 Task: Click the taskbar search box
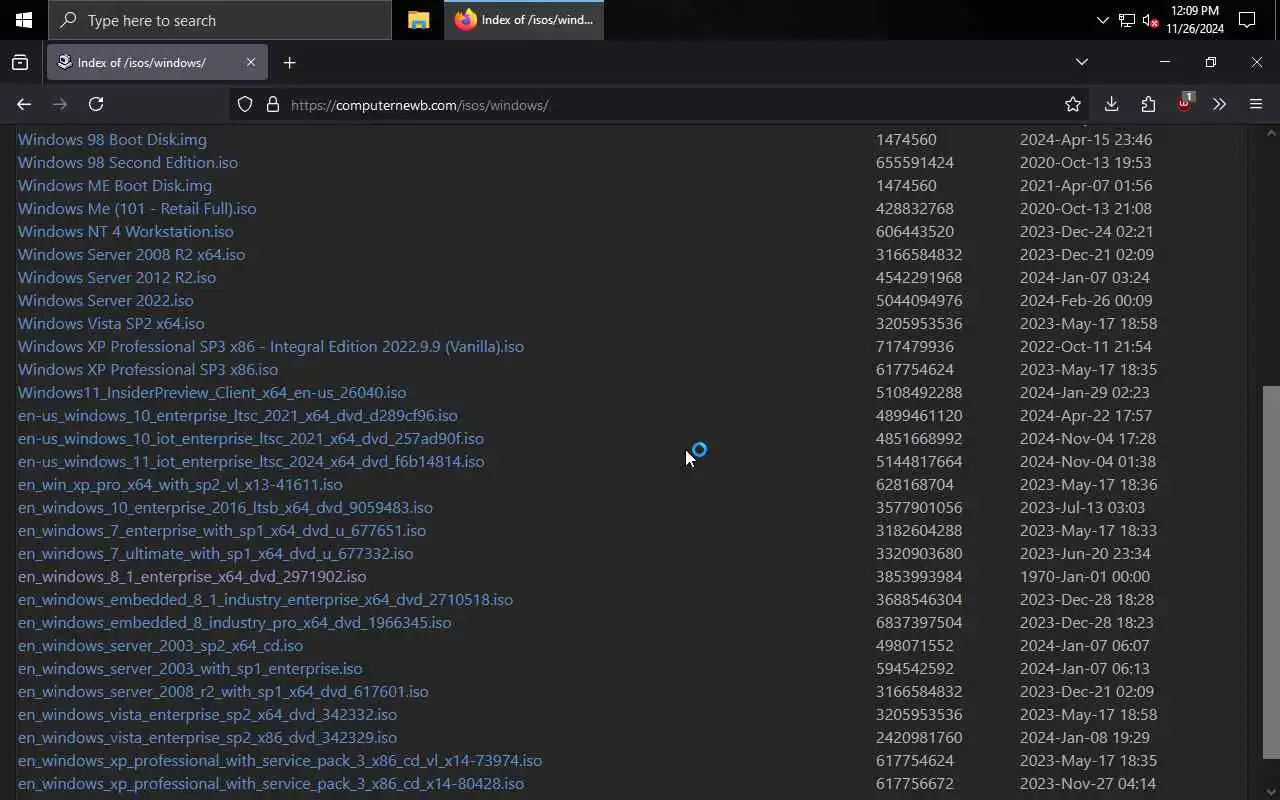(x=220, y=20)
